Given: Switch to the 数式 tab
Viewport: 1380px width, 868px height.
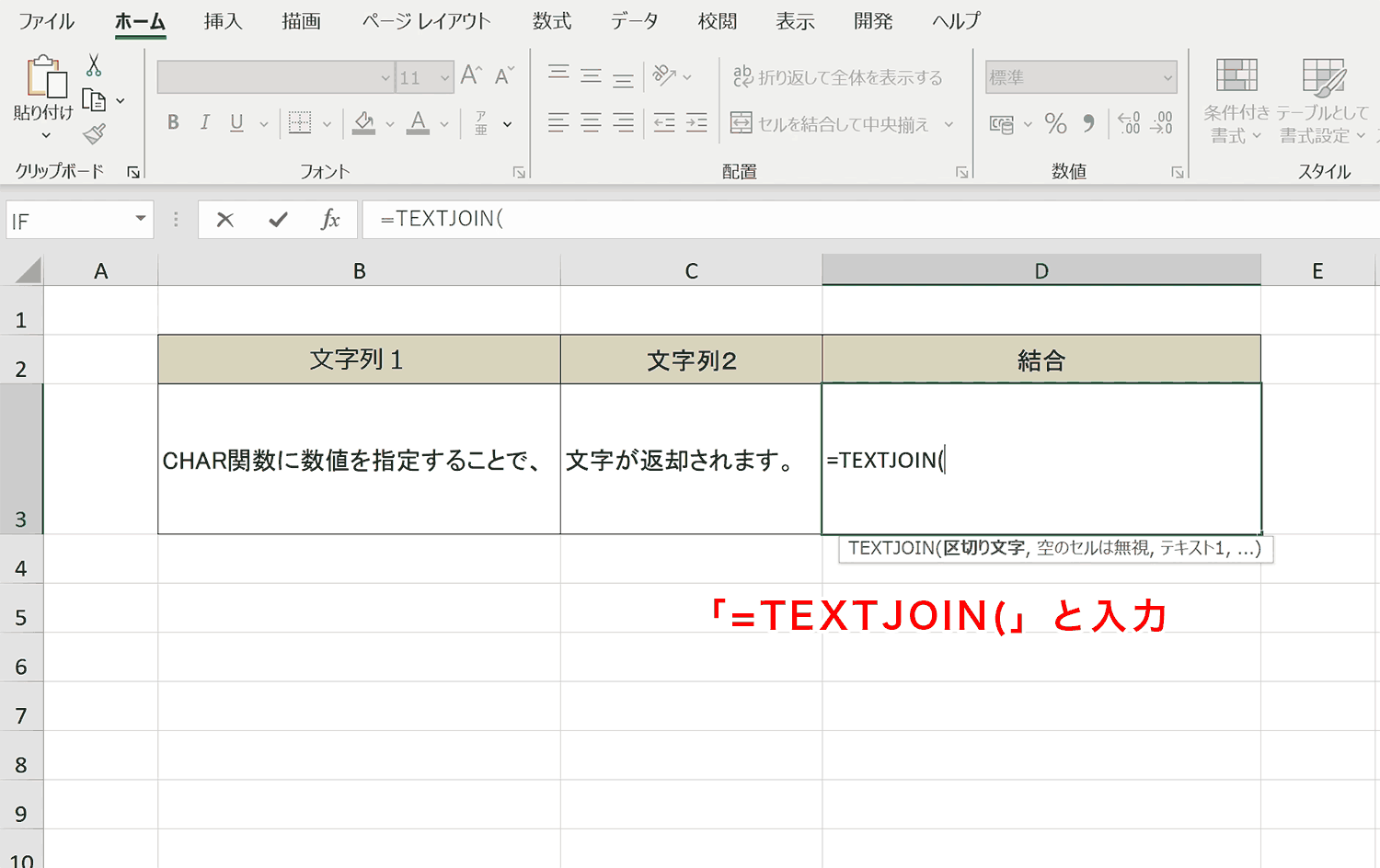Looking at the screenshot, I should click(552, 21).
